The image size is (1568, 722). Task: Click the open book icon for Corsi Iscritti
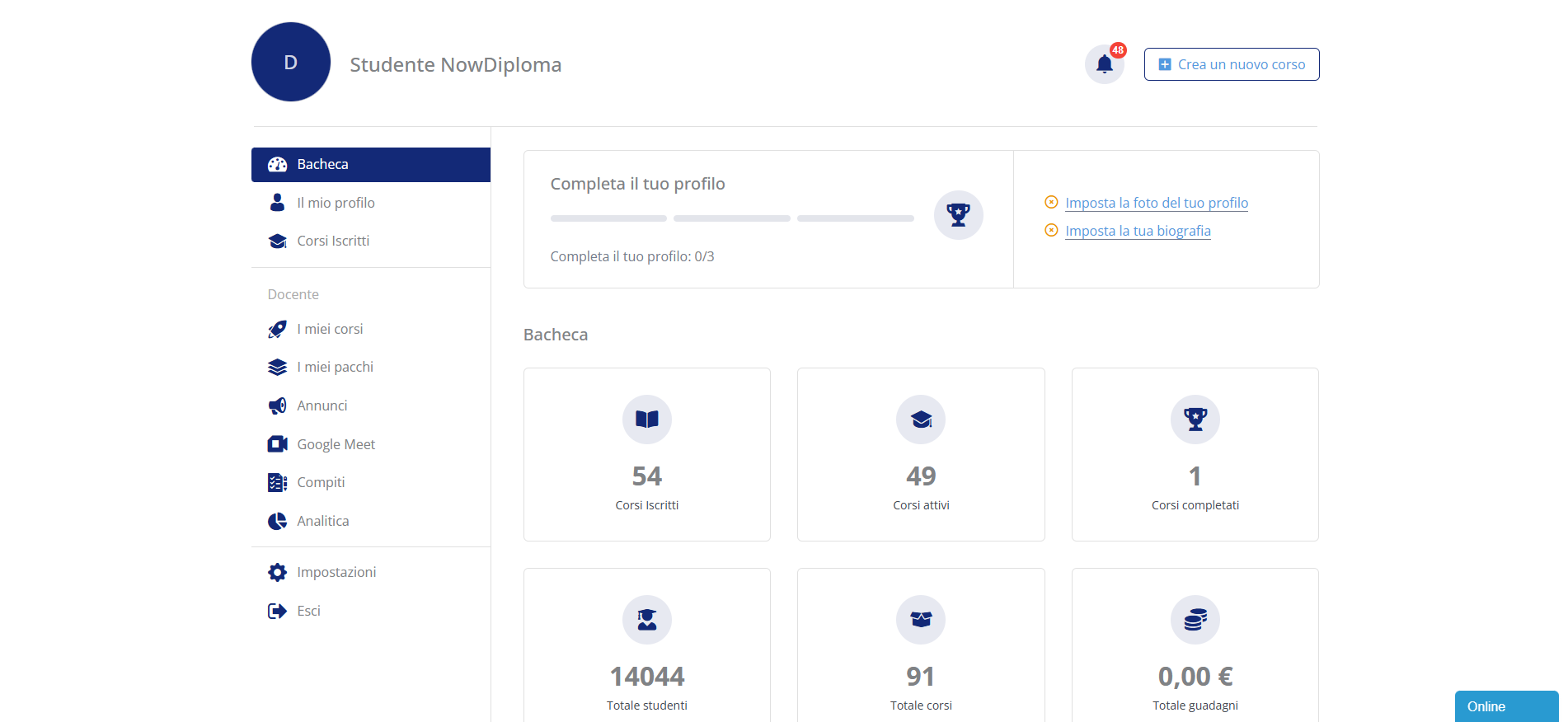646,420
